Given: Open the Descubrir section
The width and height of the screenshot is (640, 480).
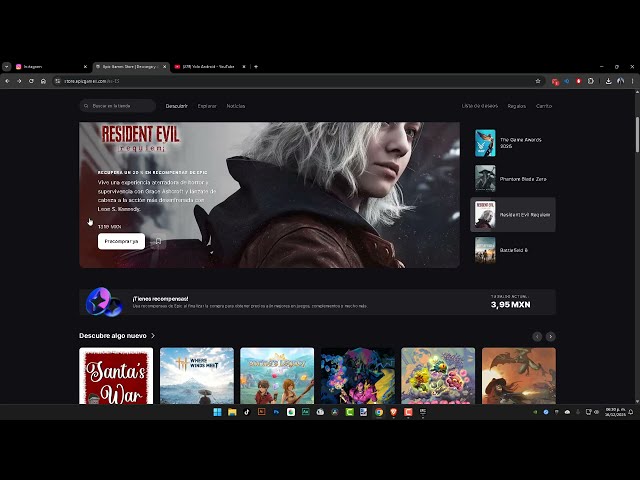Looking at the screenshot, I should click(x=176, y=106).
